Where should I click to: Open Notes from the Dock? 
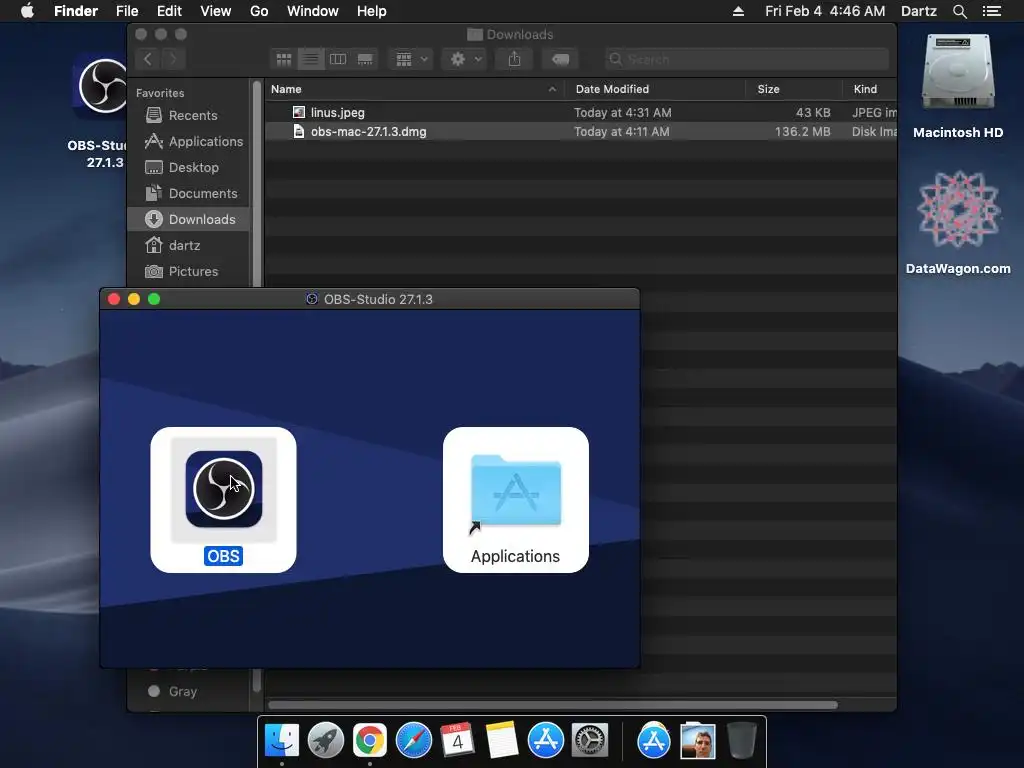502,741
